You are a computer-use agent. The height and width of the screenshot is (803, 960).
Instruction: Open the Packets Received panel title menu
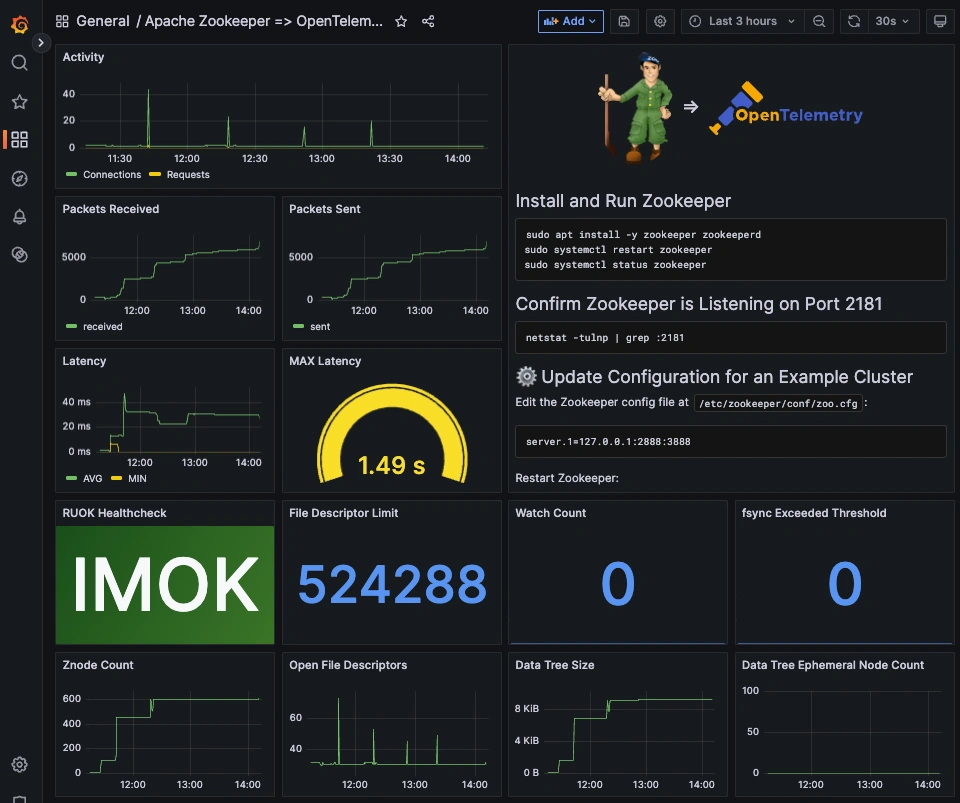[111, 209]
